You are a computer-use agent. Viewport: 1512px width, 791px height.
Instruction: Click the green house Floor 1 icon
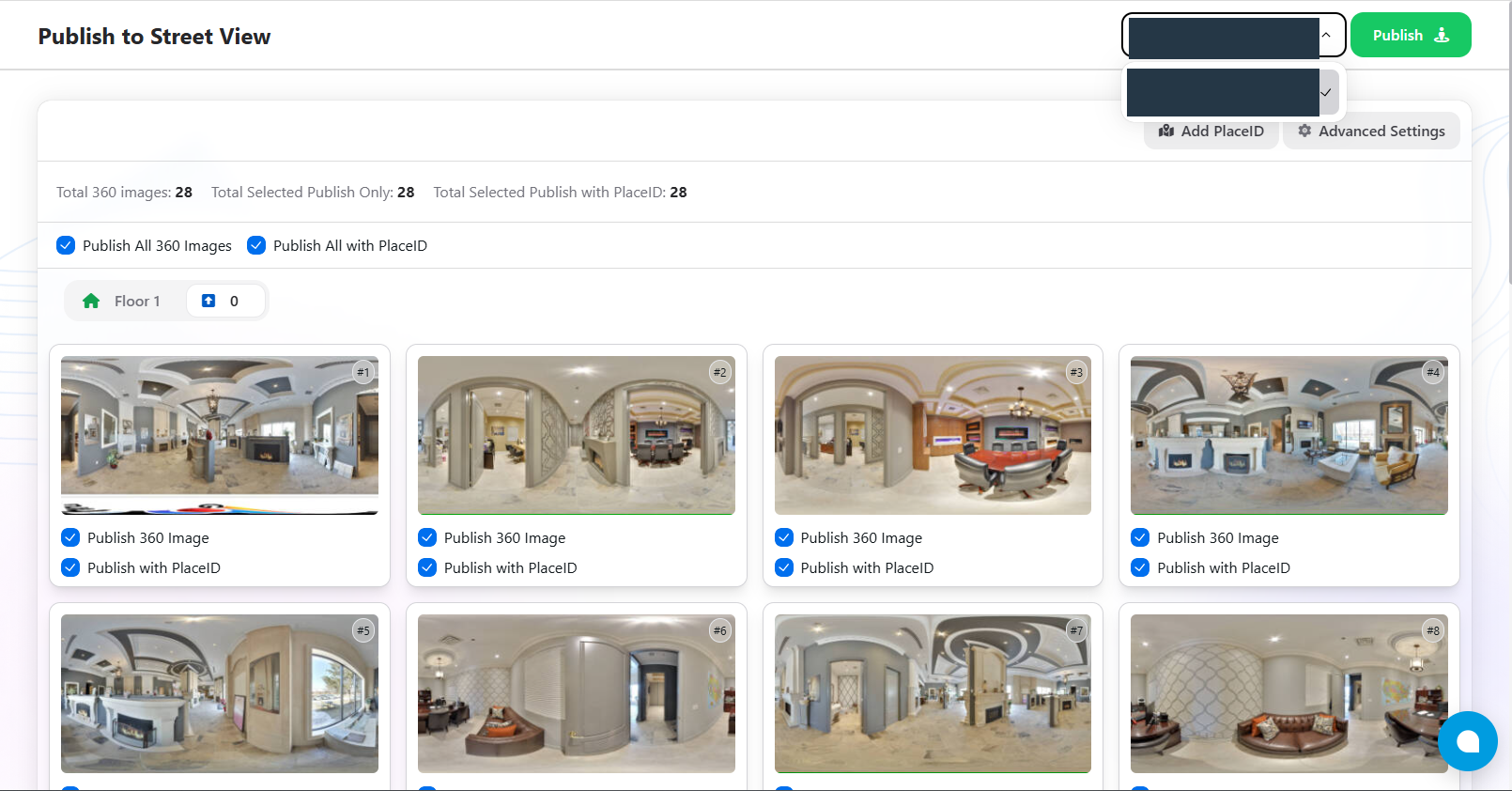[91, 301]
